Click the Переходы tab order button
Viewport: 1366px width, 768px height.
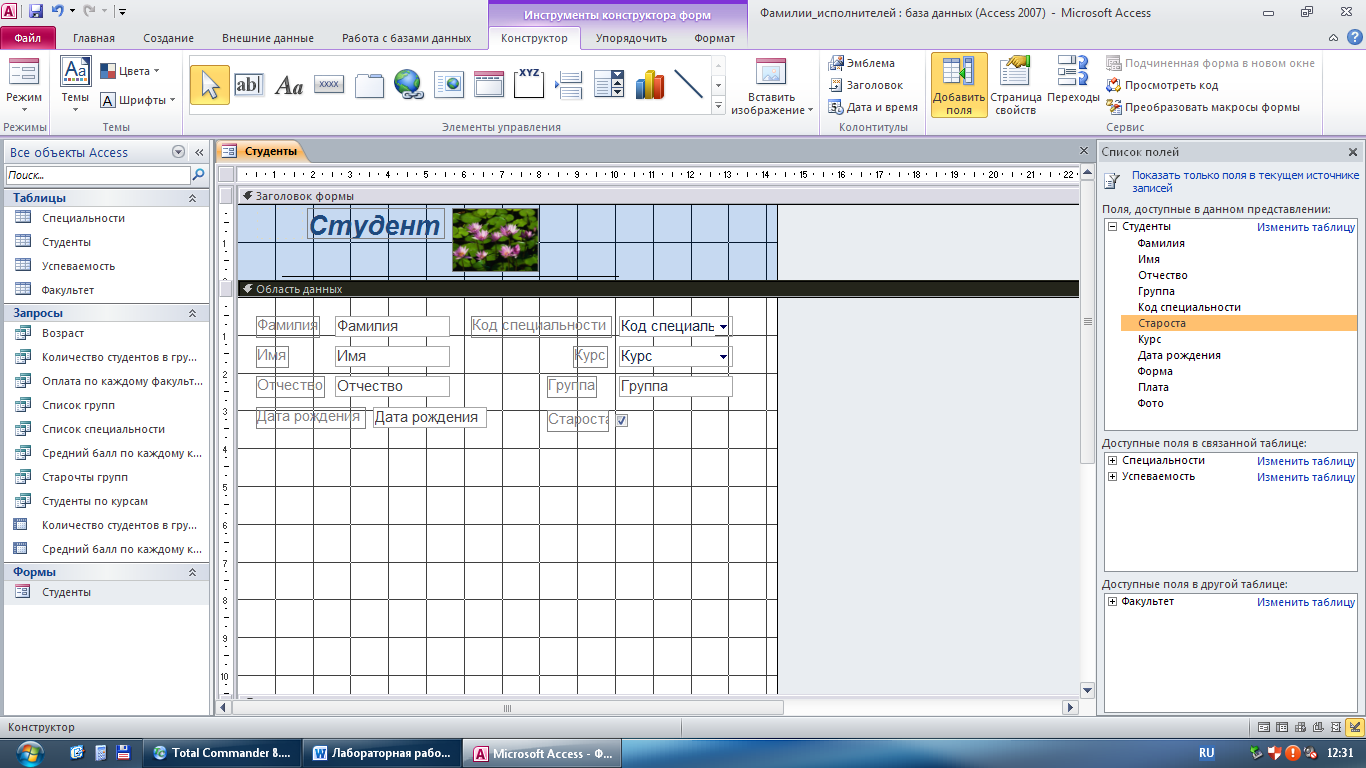[1073, 80]
